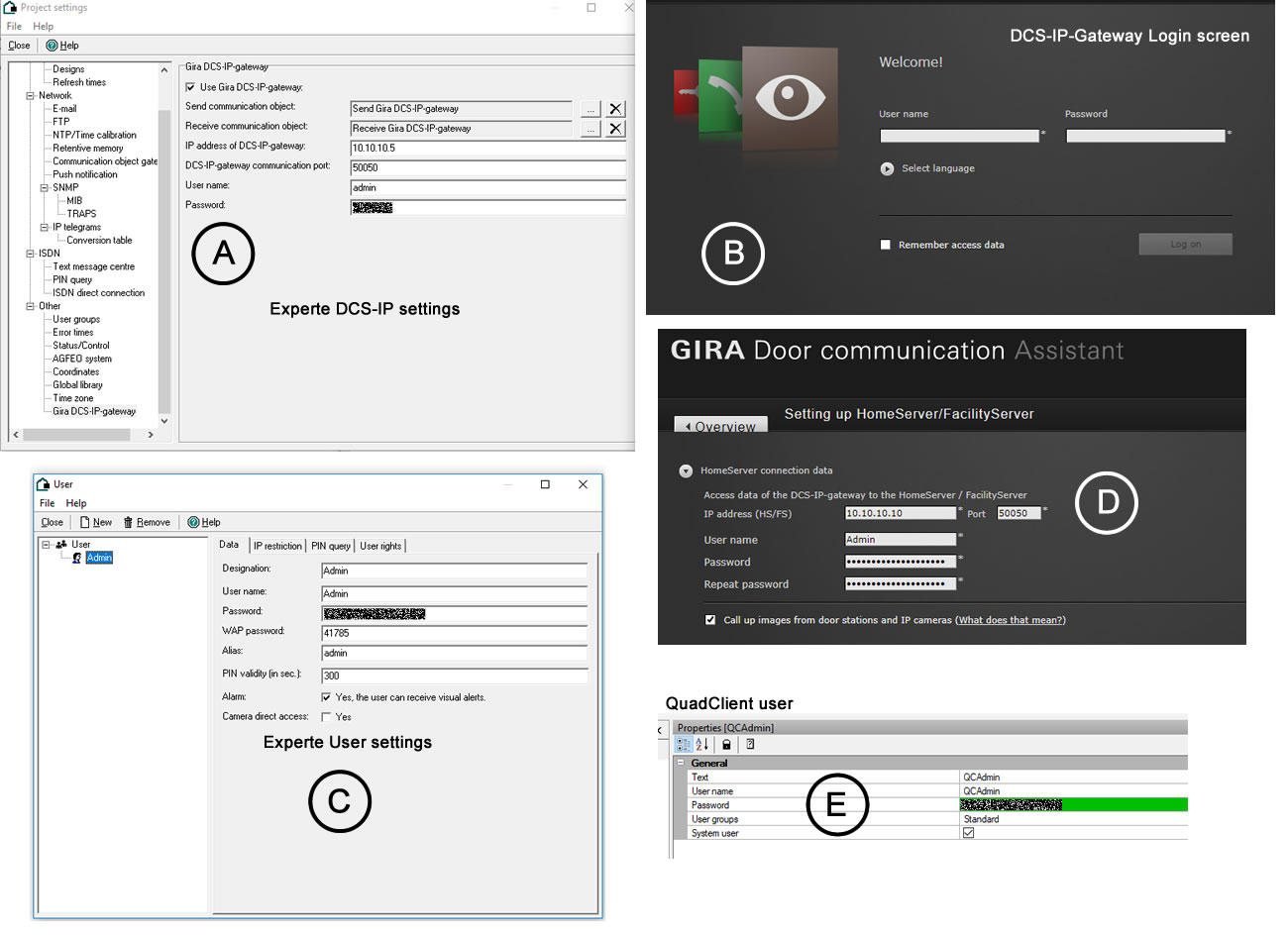Switch to PIN query tab in User window

[x=331, y=546]
